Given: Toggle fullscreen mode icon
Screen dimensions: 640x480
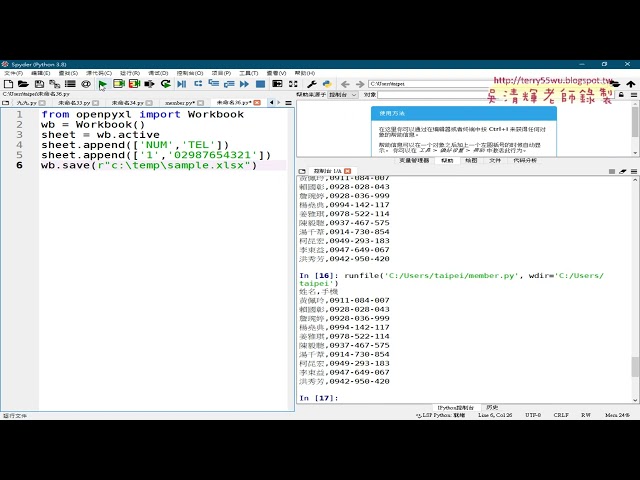Looking at the screenshot, I should pos(293,84).
